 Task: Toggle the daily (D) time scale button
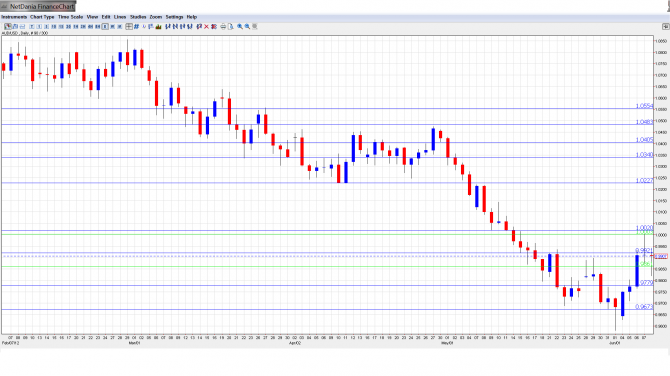tap(105, 26)
